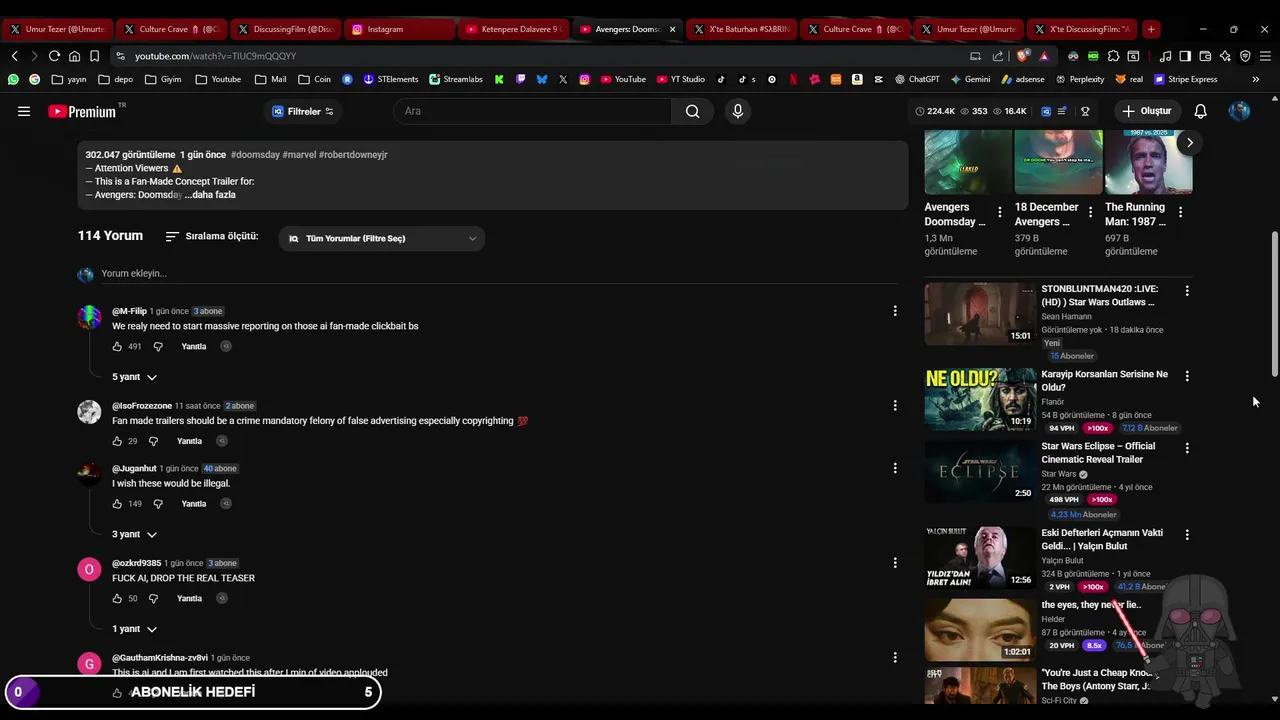
Task: Reply to @IsoFrozezone with the Yanıtla button
Action: tap(189, 441)
